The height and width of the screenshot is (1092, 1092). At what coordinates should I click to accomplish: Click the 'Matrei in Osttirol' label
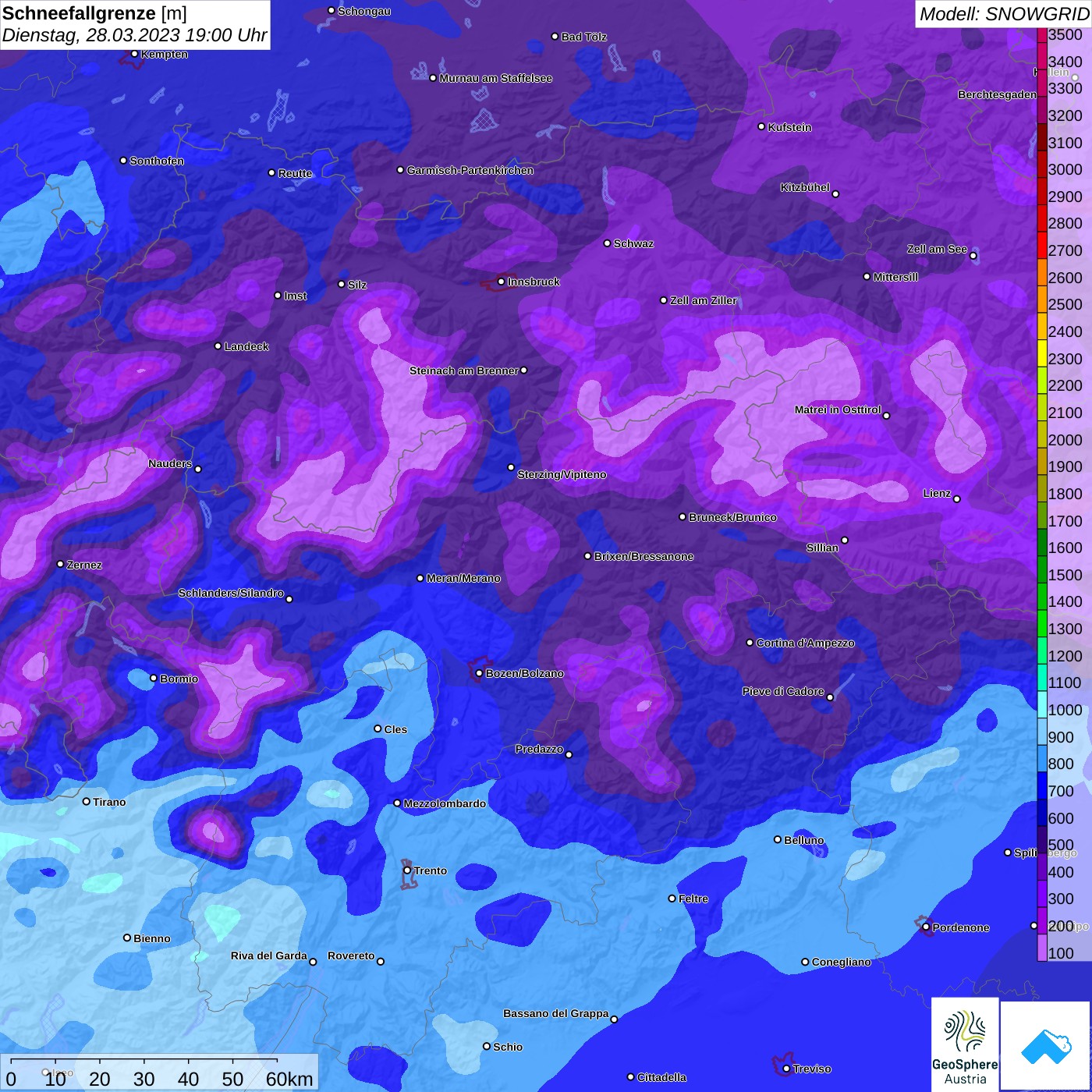[838, 409]
